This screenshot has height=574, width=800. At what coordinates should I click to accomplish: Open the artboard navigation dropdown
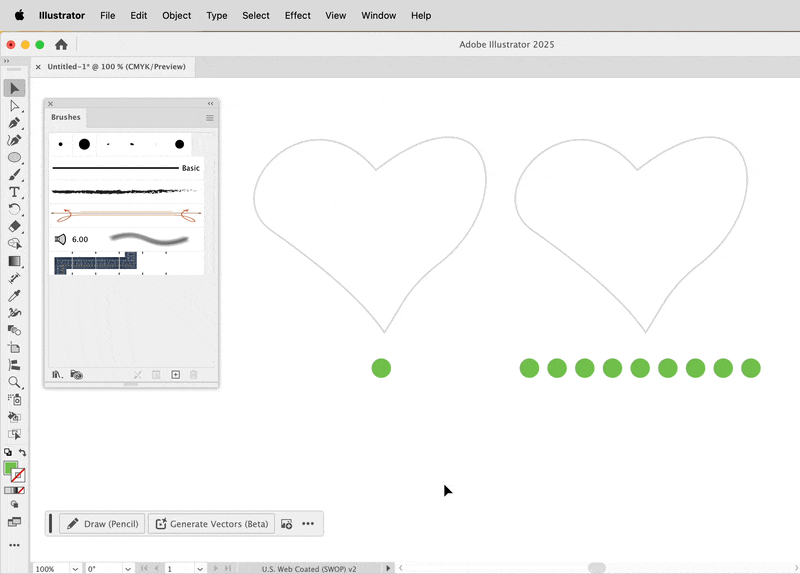pyautogui.click(x=200, y=568)
